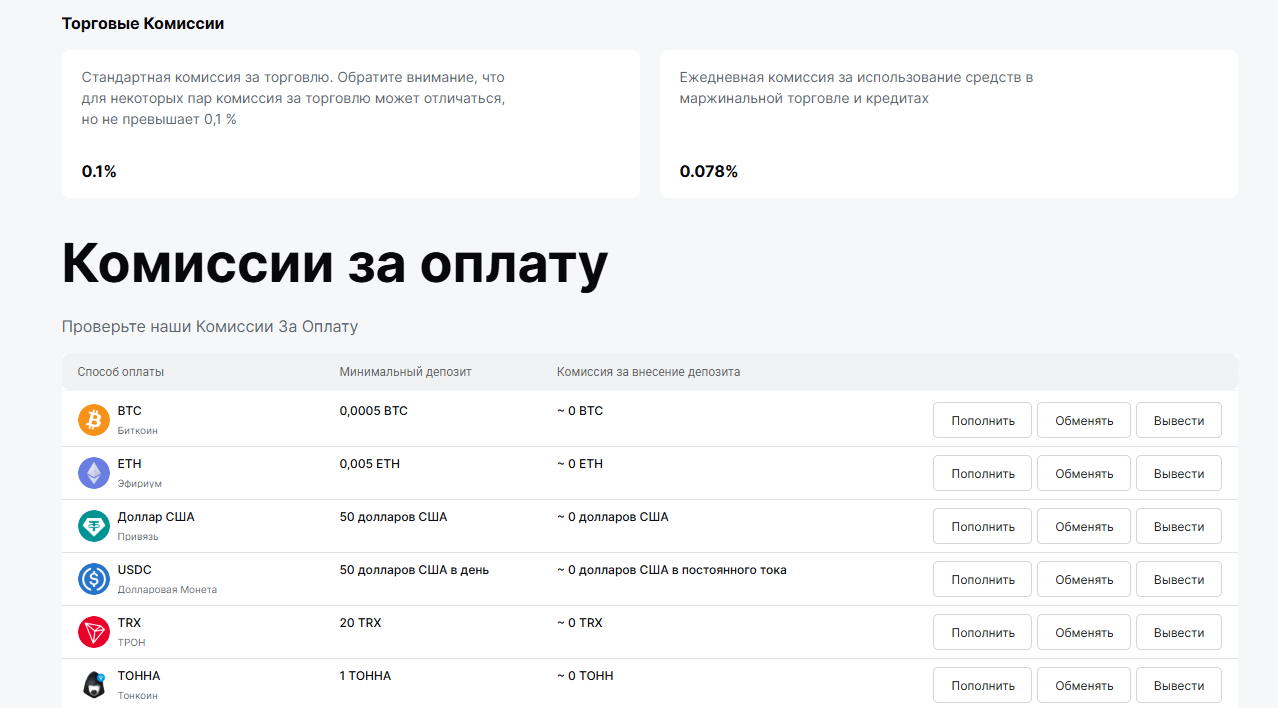Image resolution: width=1278 pixels, height=708 pixels.
Task: Click the Toncoin ТОННА coin icon
Action: pos(94,685)
